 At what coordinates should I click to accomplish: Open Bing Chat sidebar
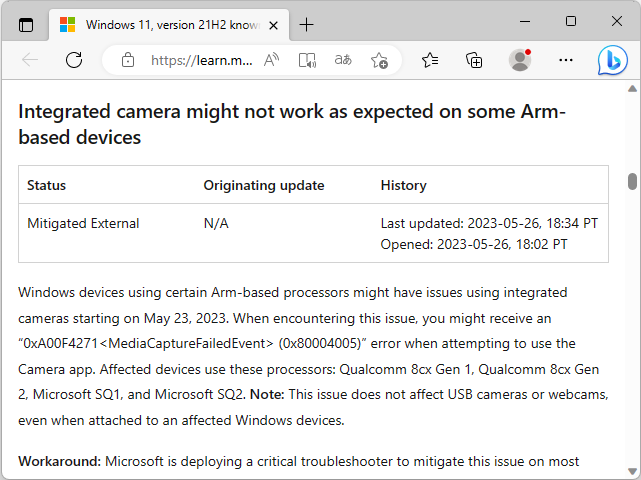tap(612, 60)
